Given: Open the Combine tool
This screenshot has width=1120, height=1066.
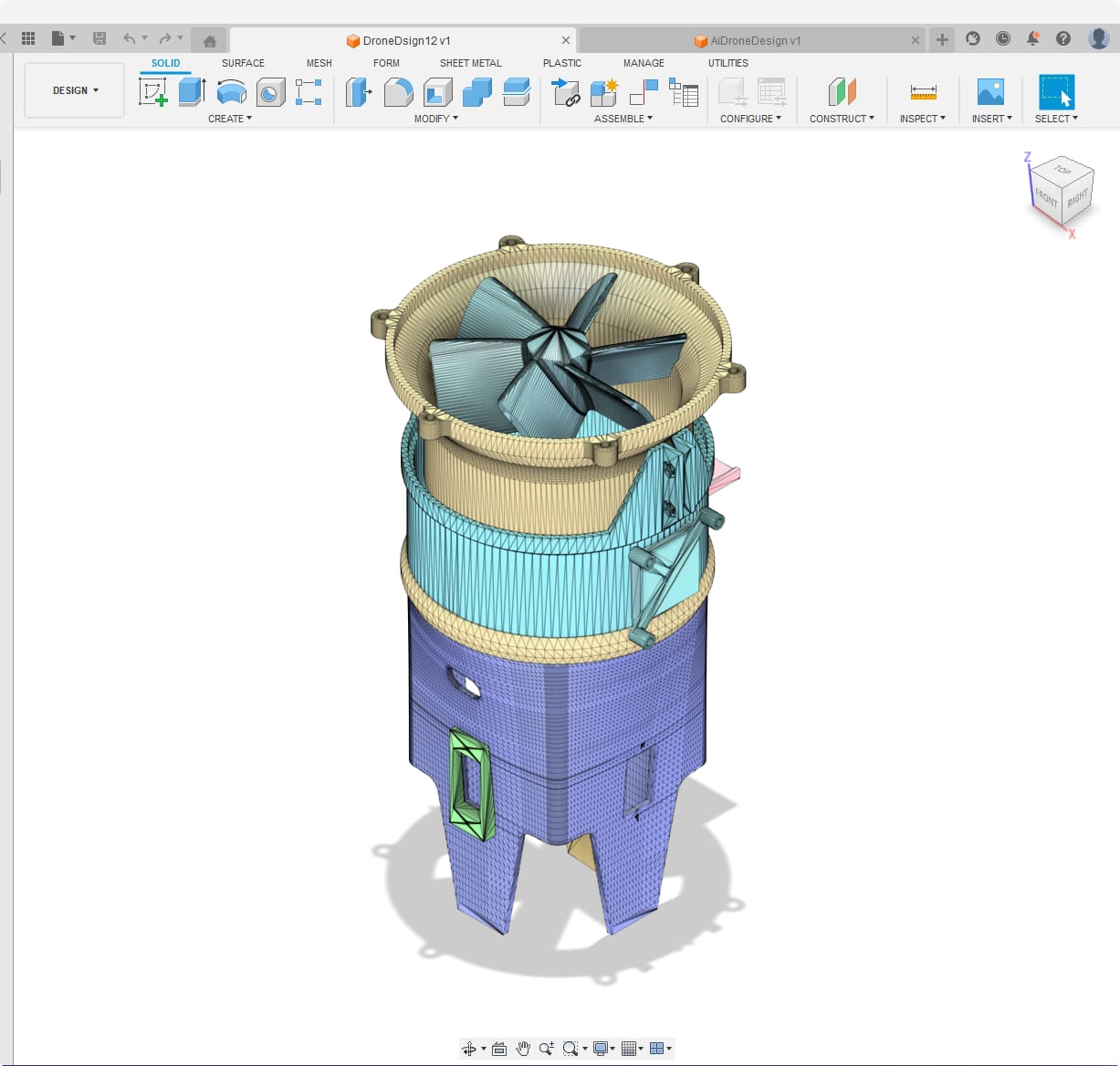Looking at the screenshot, I should click(476, 92).
